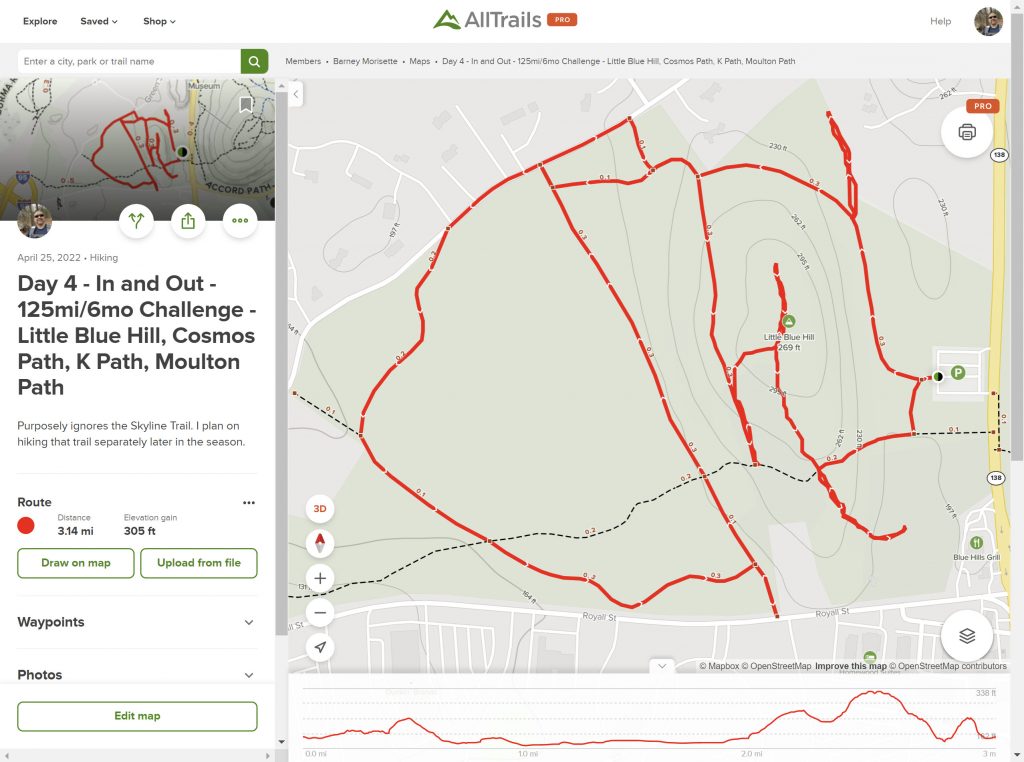
Task: Click the print map icon
Action: pyautogui.click(x=966, y=132)
